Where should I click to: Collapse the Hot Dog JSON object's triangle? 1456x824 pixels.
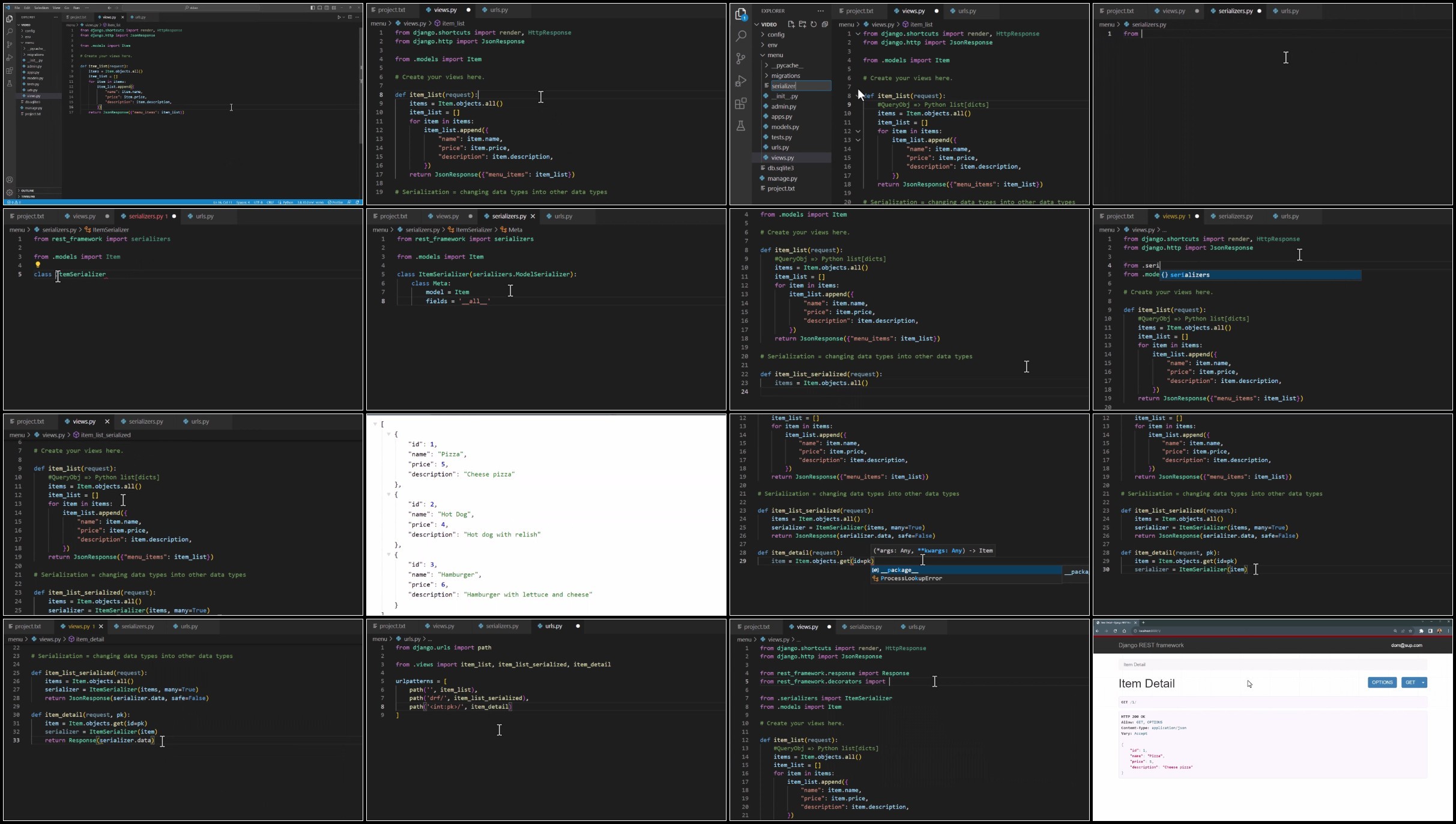click(388, 494)
